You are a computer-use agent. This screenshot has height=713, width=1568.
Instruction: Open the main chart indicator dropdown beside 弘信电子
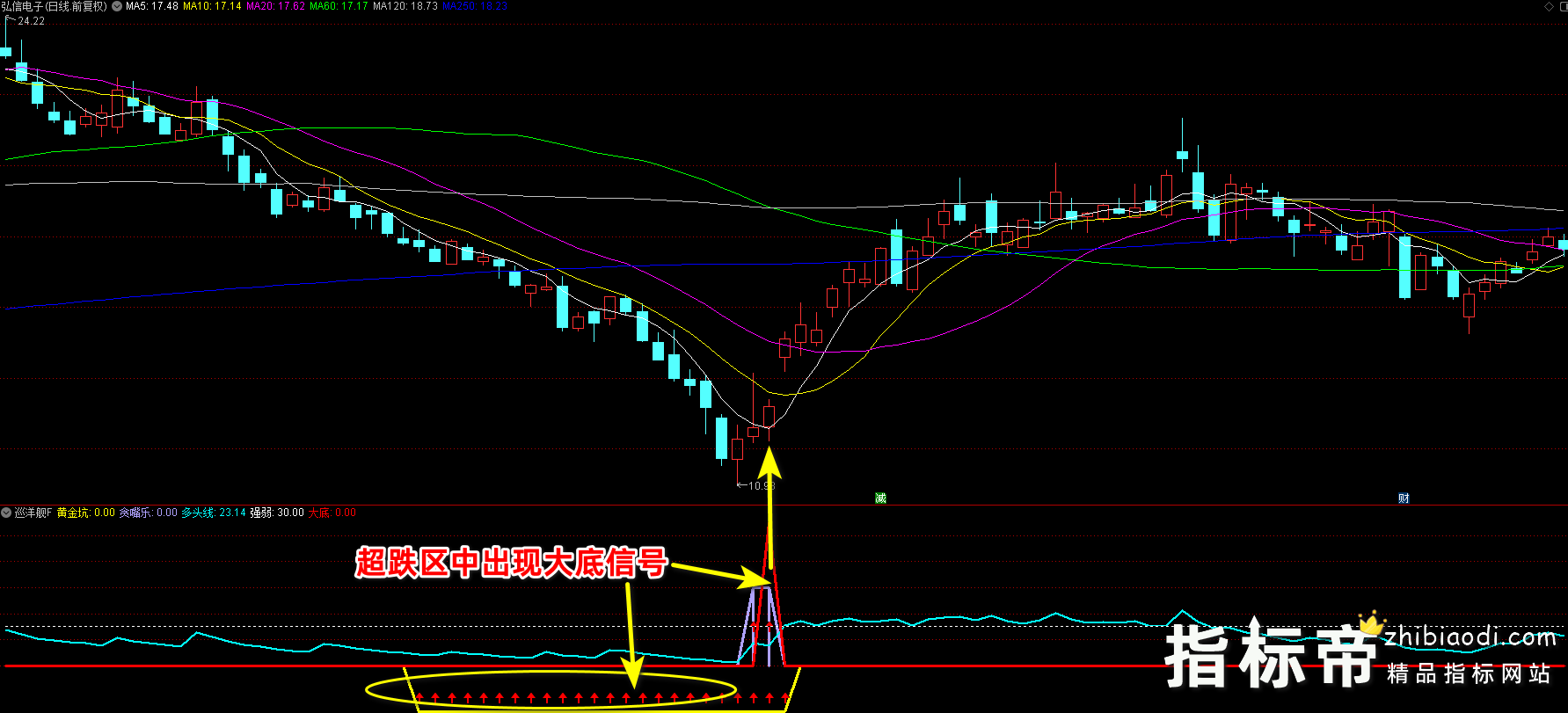[117, 6]
